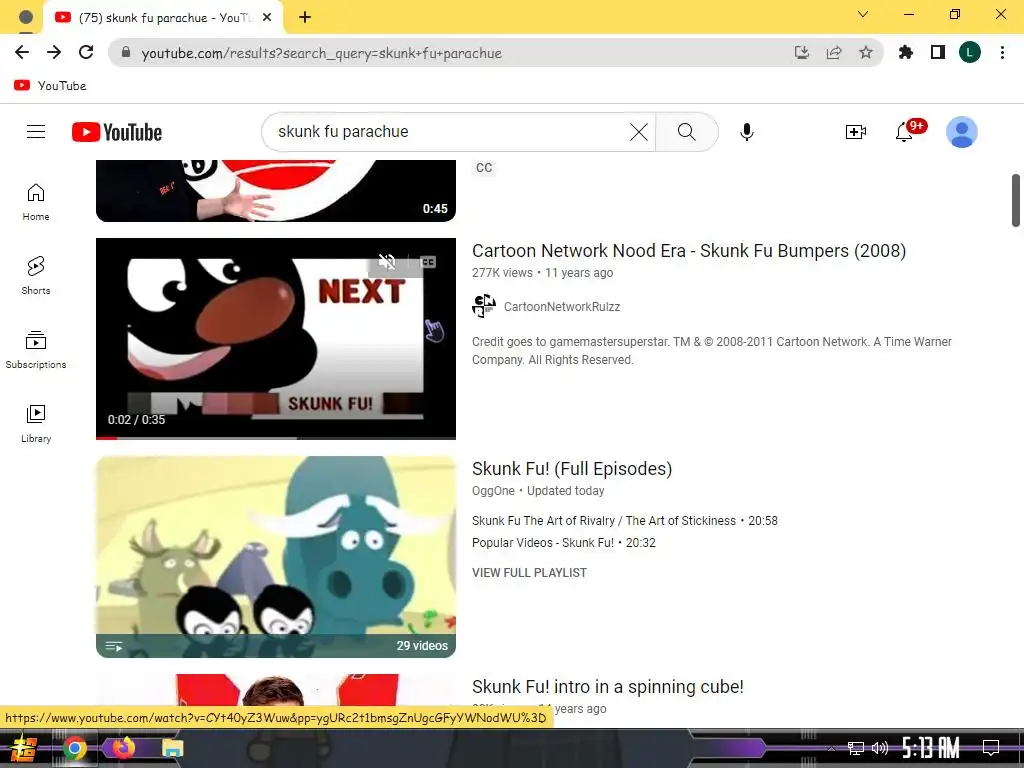Screen dimensions: 1024x768
Task: Open Firefox from the taskbar
Action: (x=123, y=747)
